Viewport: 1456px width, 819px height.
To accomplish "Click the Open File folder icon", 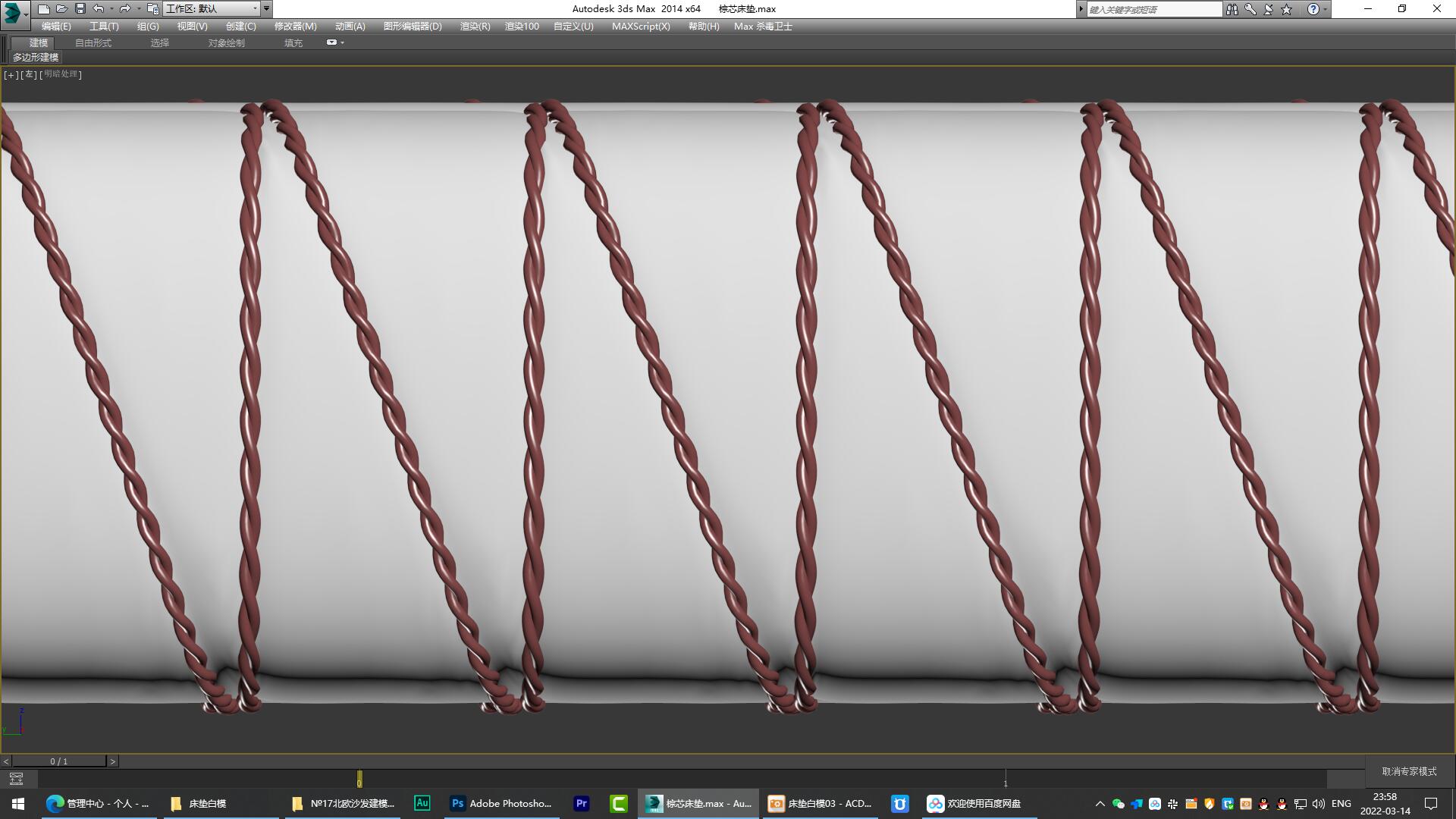I will click(x=61, y=9).
